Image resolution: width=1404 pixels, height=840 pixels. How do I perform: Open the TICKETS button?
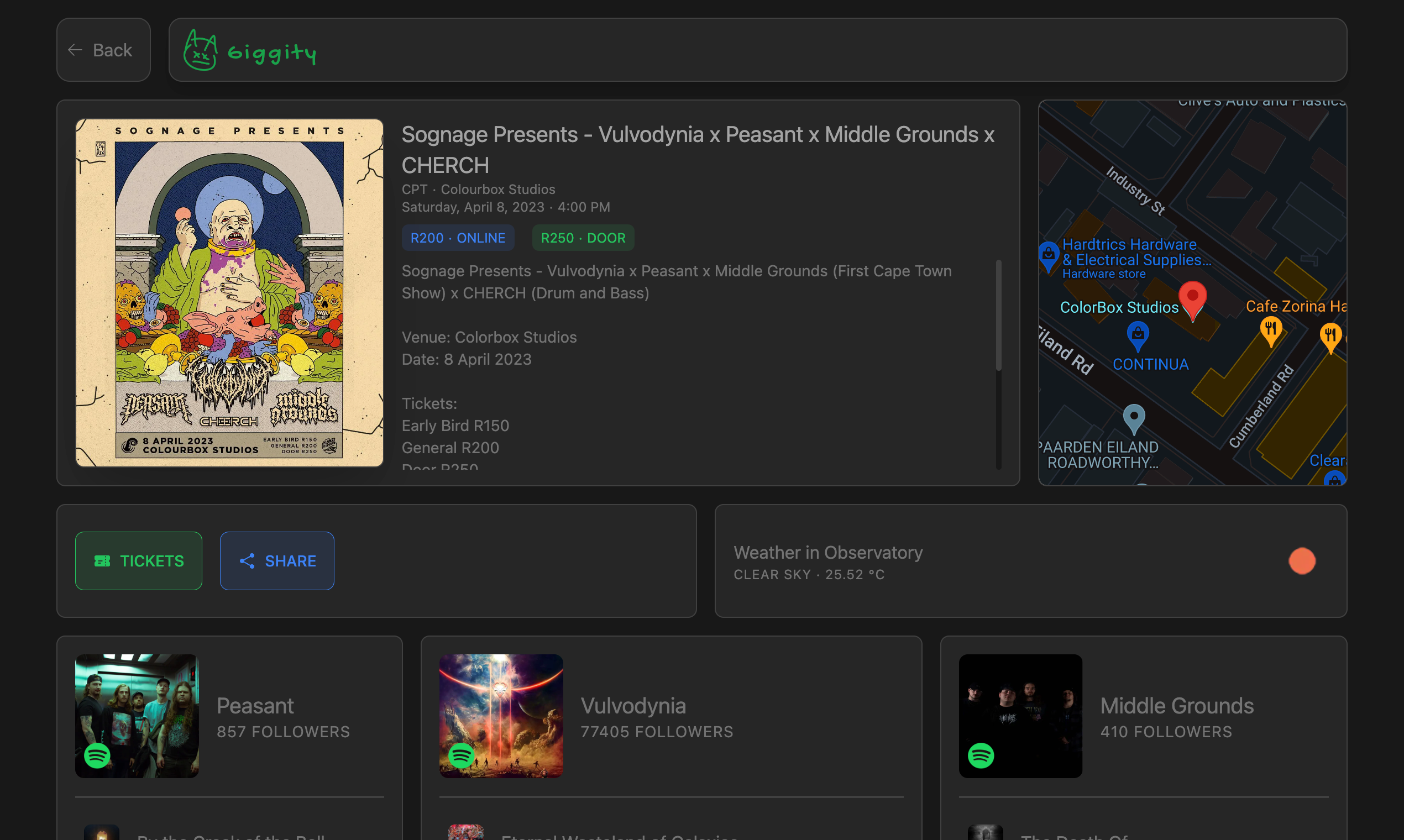(x=138, y=561)
